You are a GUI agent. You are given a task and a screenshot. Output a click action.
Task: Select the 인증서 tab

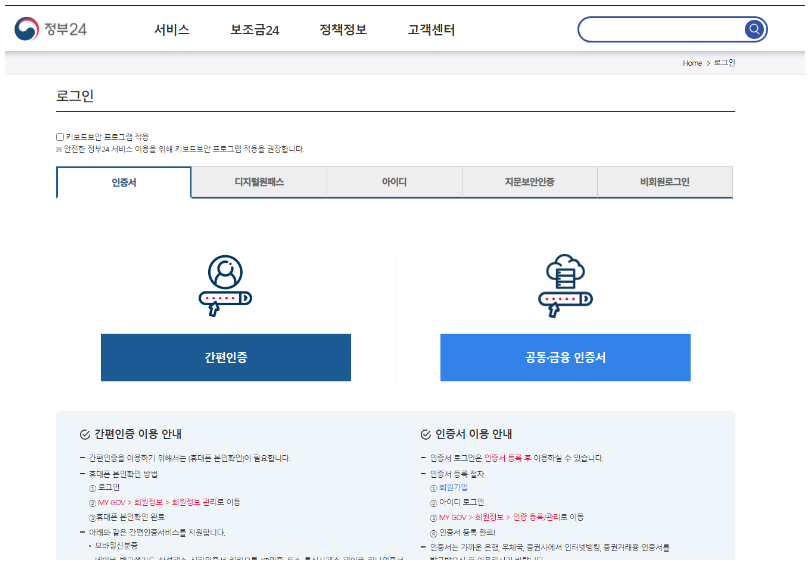(124, 182)
